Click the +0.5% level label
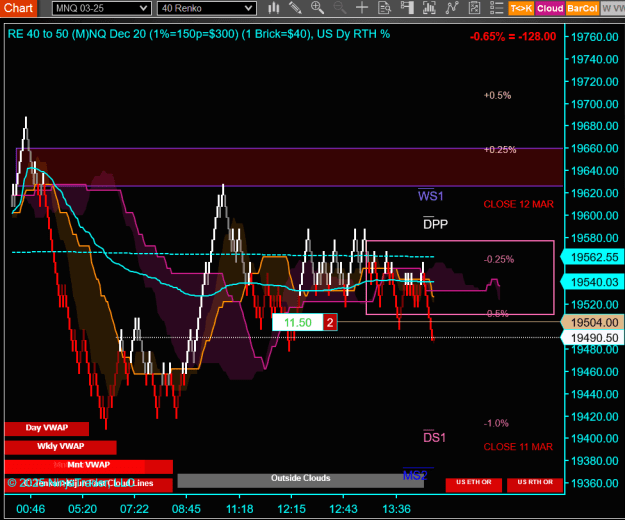The image size is (625, 520). 497,96
